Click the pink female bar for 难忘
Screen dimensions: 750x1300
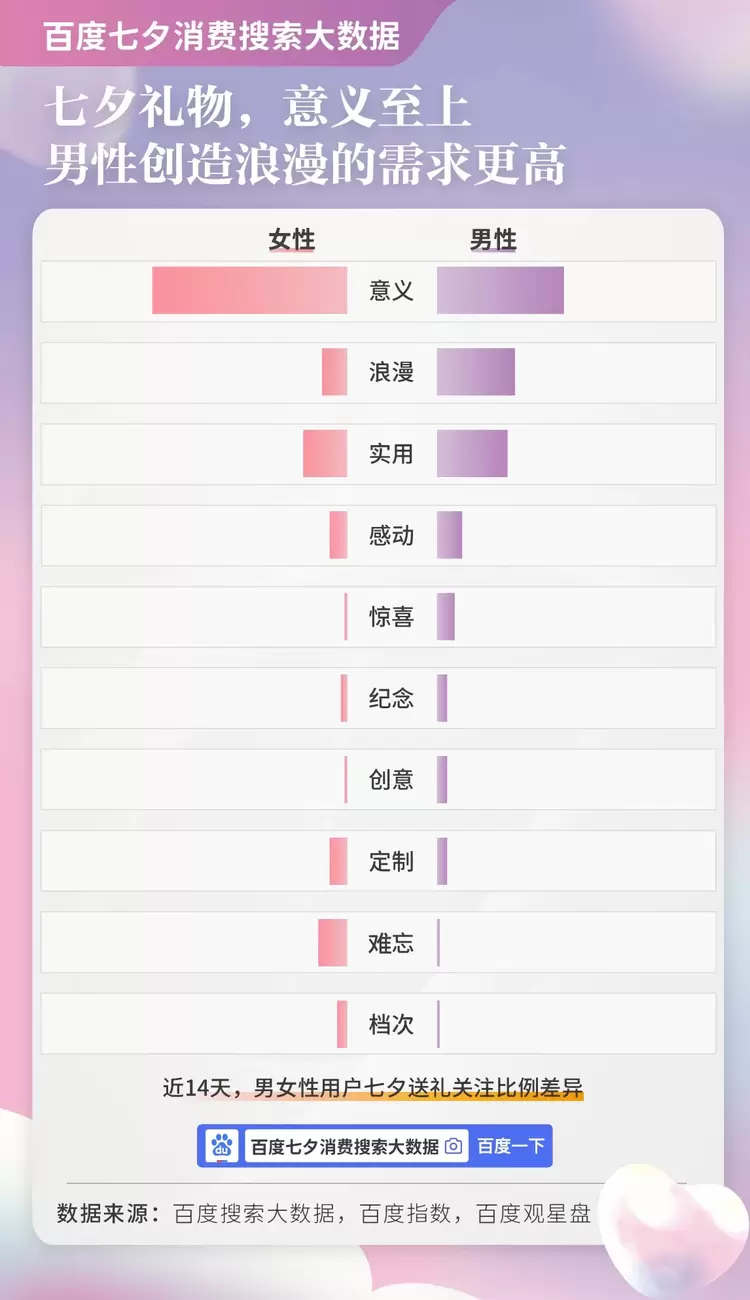point(332,943)
